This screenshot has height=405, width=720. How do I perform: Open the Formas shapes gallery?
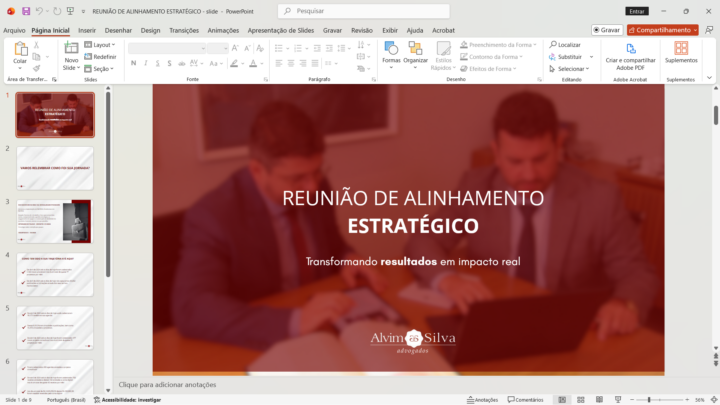[x=391, y=52]
